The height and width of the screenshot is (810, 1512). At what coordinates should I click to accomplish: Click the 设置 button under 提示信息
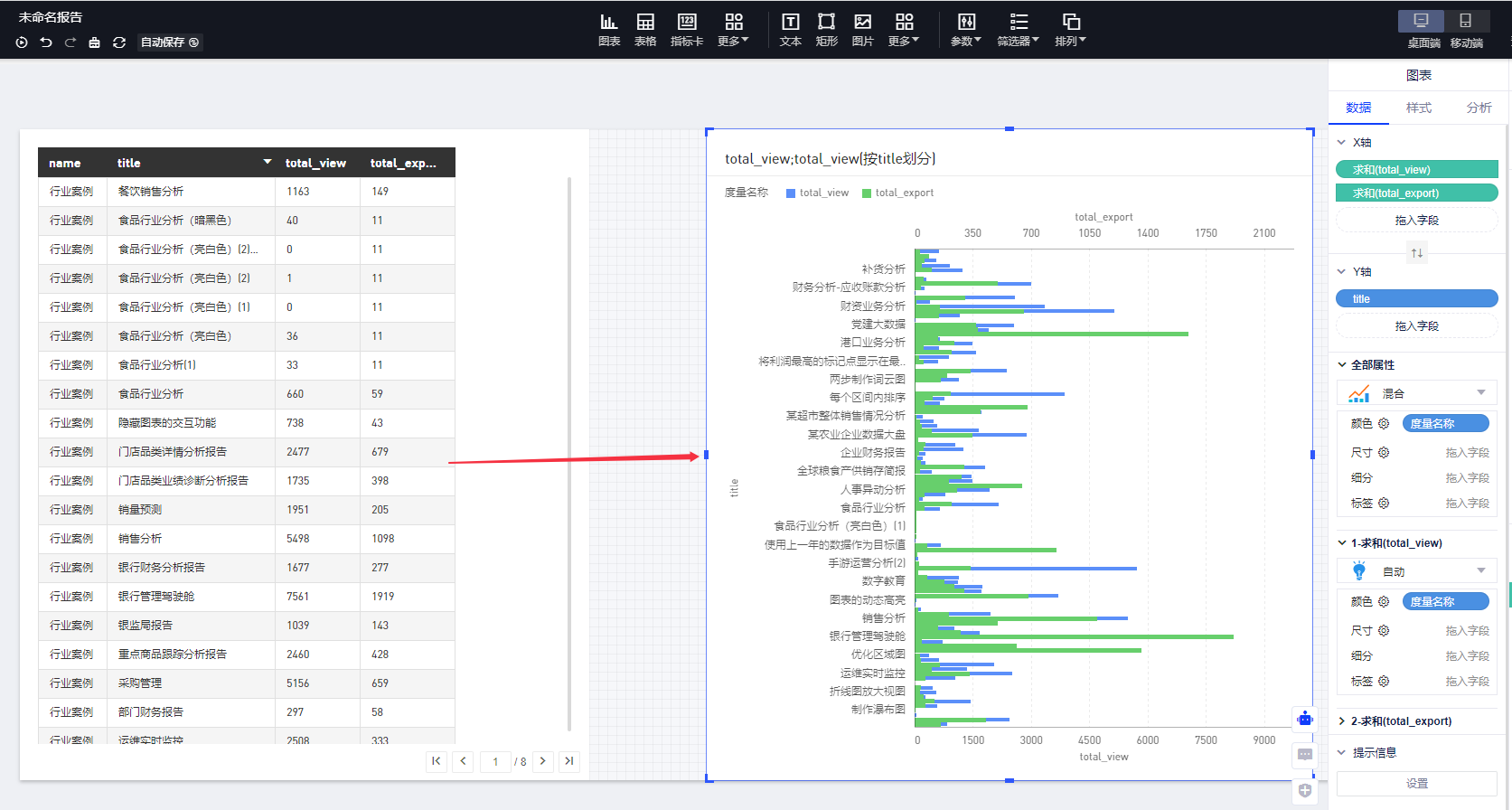pyautogui.click(x=1416, y=784)
